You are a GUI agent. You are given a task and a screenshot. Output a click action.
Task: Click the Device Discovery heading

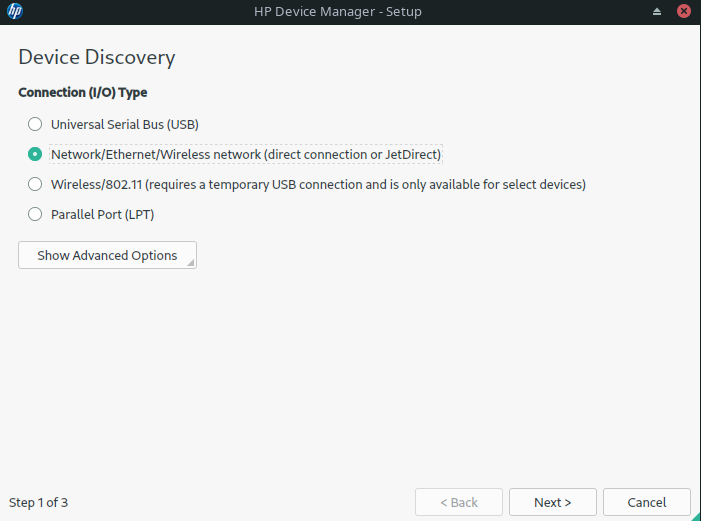tap(96, 57)
